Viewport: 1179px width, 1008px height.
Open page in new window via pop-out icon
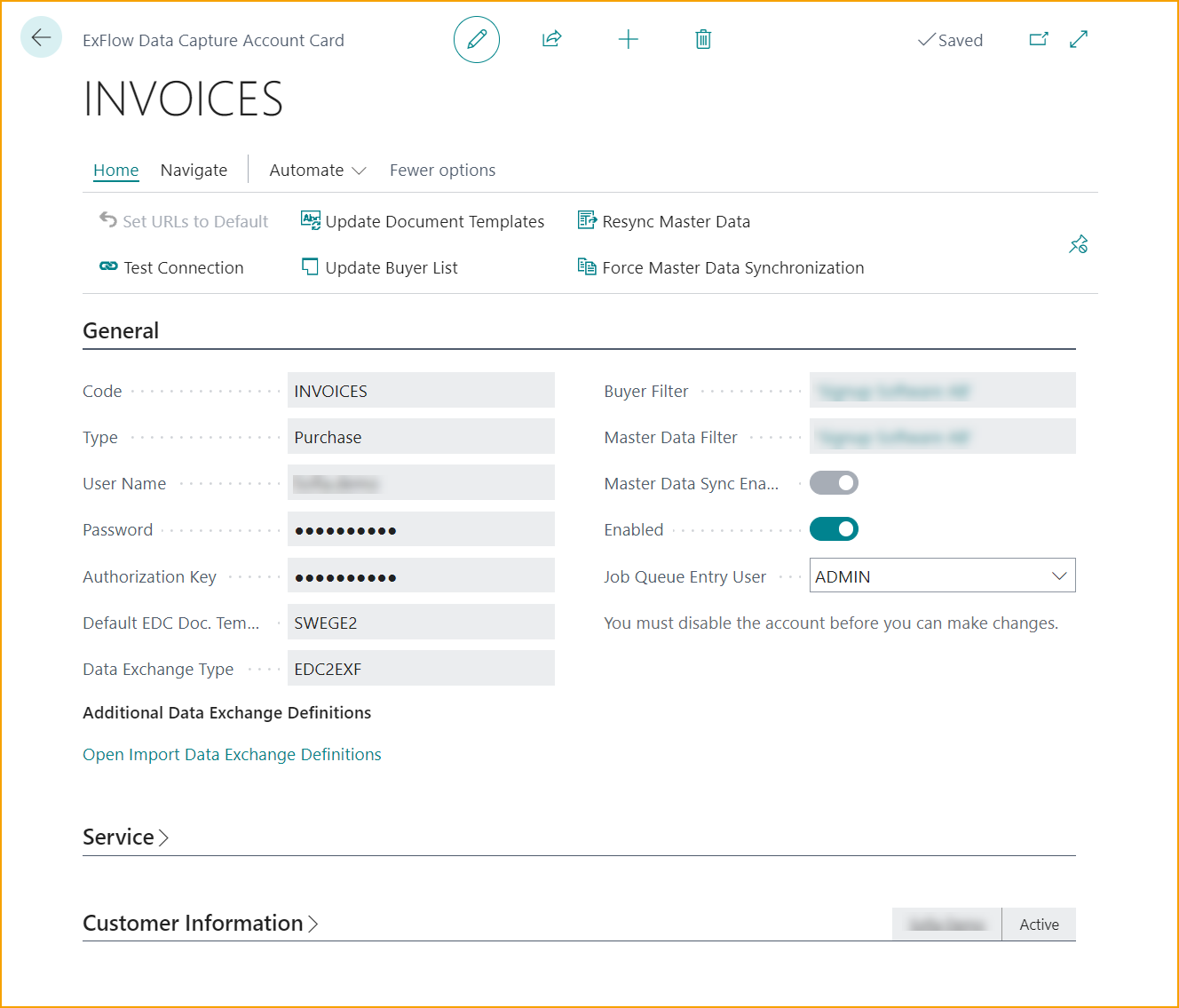tap(1038, 39)
